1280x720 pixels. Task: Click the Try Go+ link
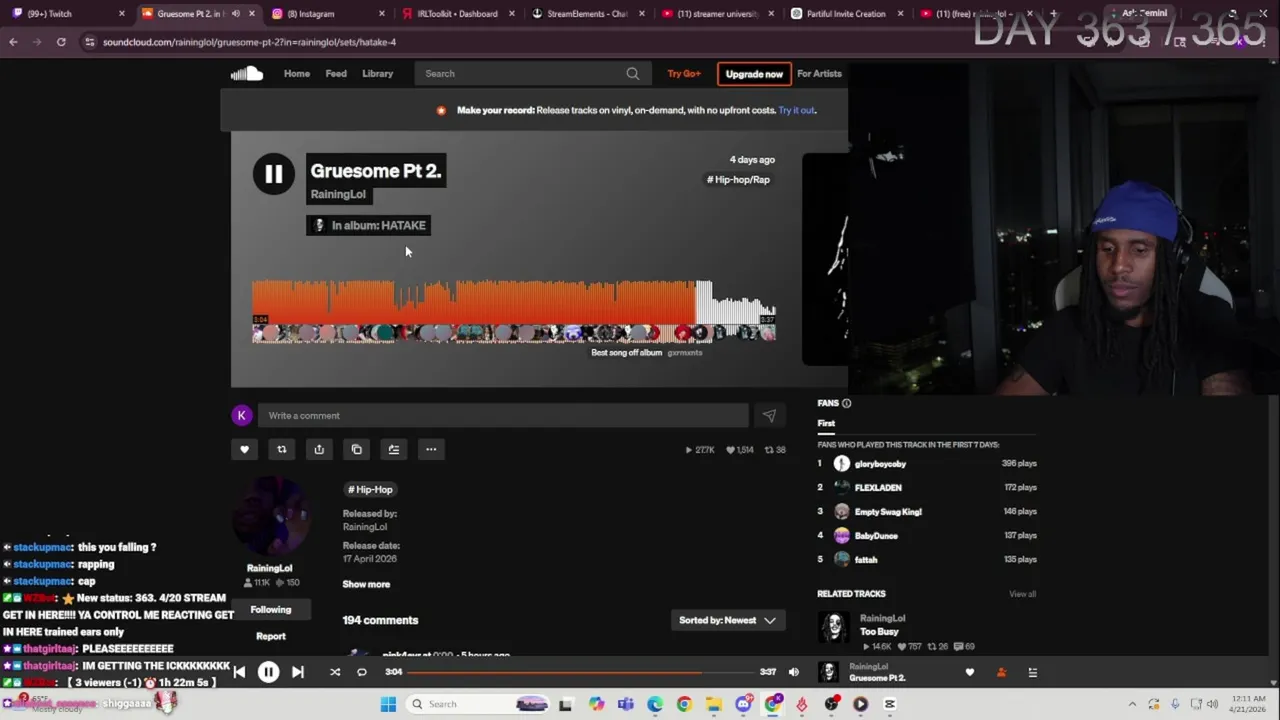click(684, 74)
